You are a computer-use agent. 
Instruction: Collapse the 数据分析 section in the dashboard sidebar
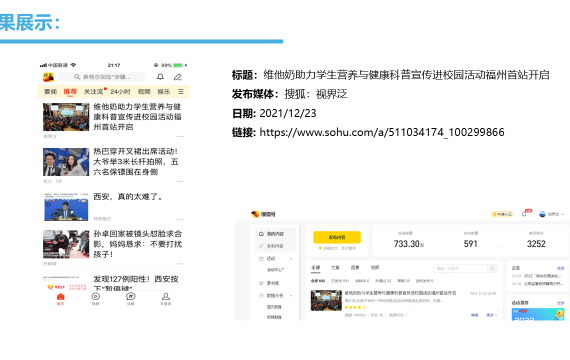click(291, 296)
